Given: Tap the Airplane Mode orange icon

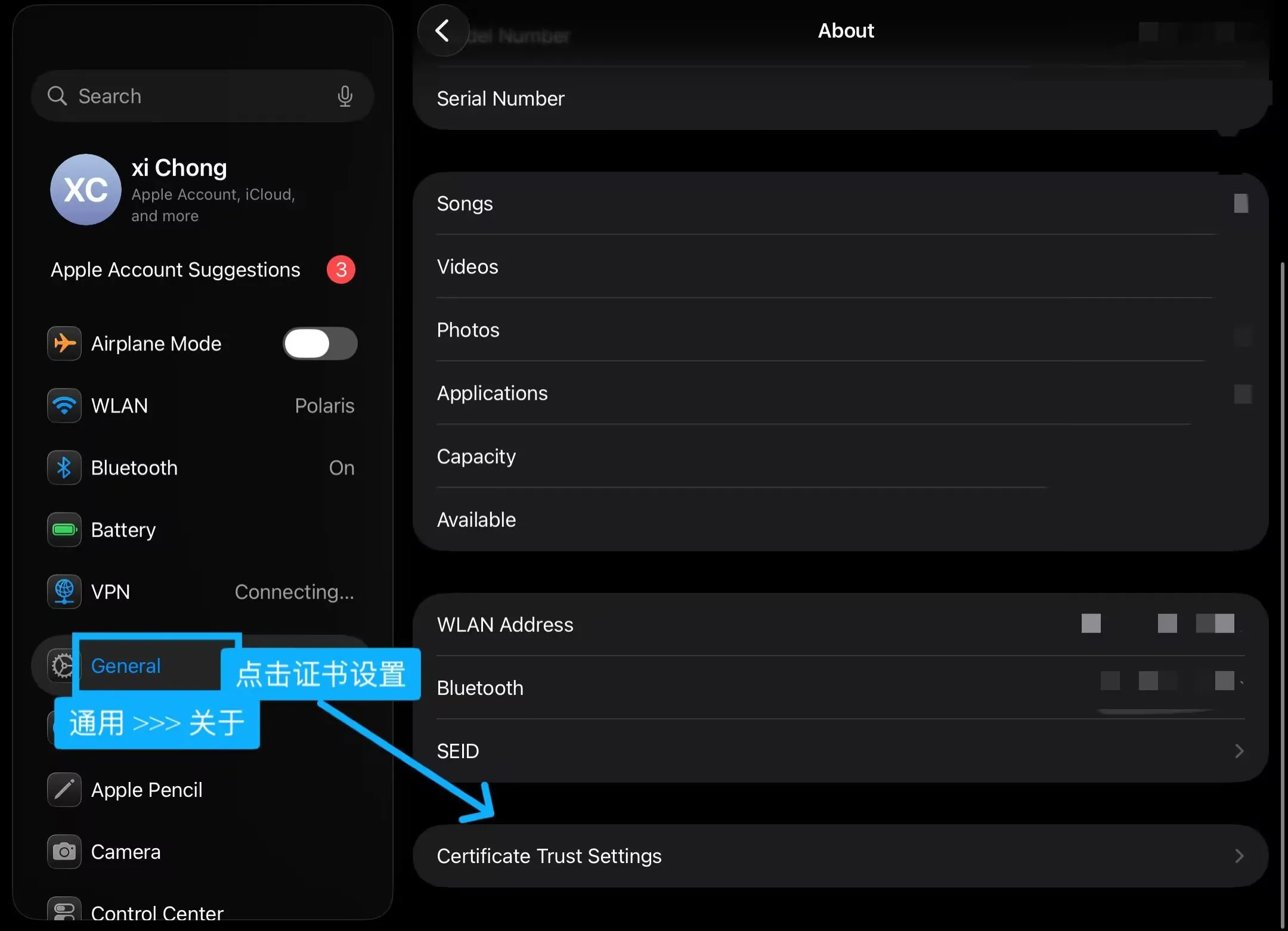Looking at the screenshot, I should coord(64,343).
